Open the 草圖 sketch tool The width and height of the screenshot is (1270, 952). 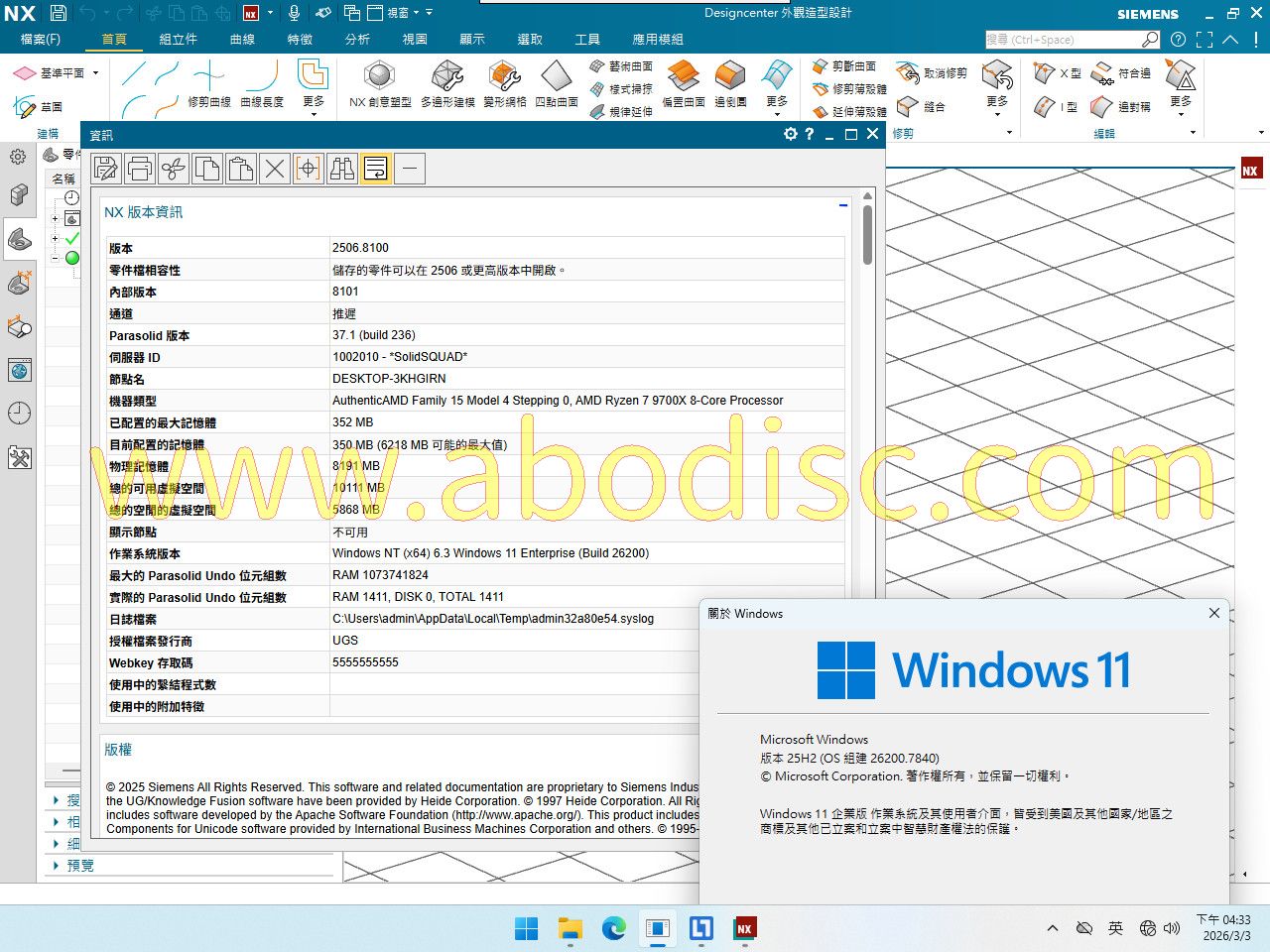click(x=38, y=106)
